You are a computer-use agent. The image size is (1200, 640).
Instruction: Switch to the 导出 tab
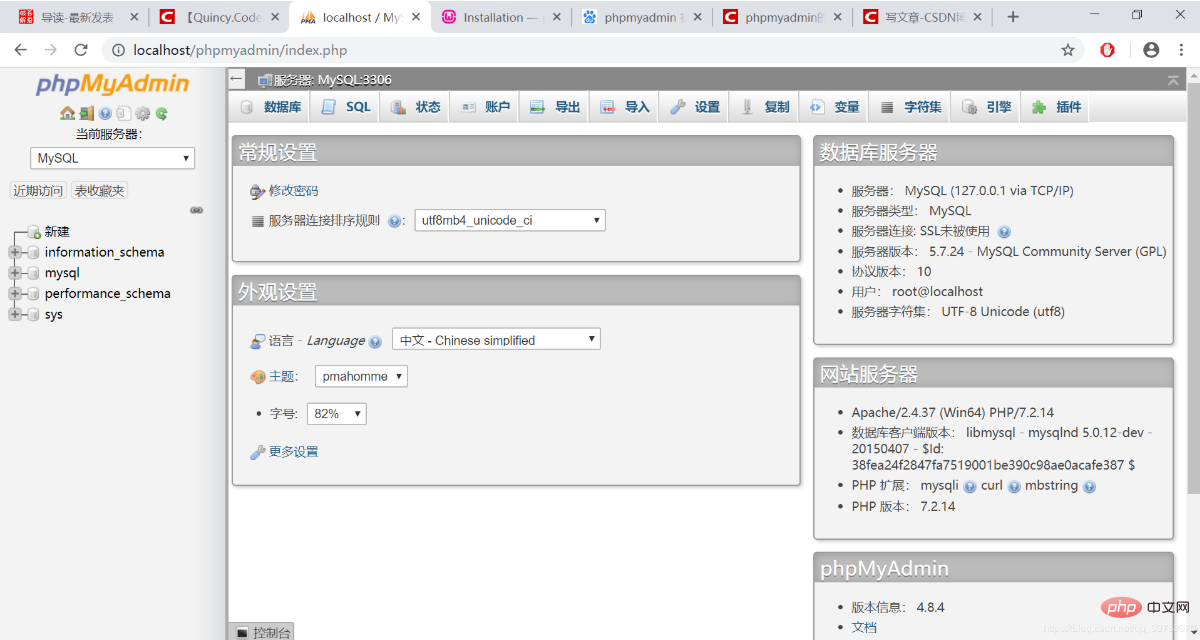[555, 107]
